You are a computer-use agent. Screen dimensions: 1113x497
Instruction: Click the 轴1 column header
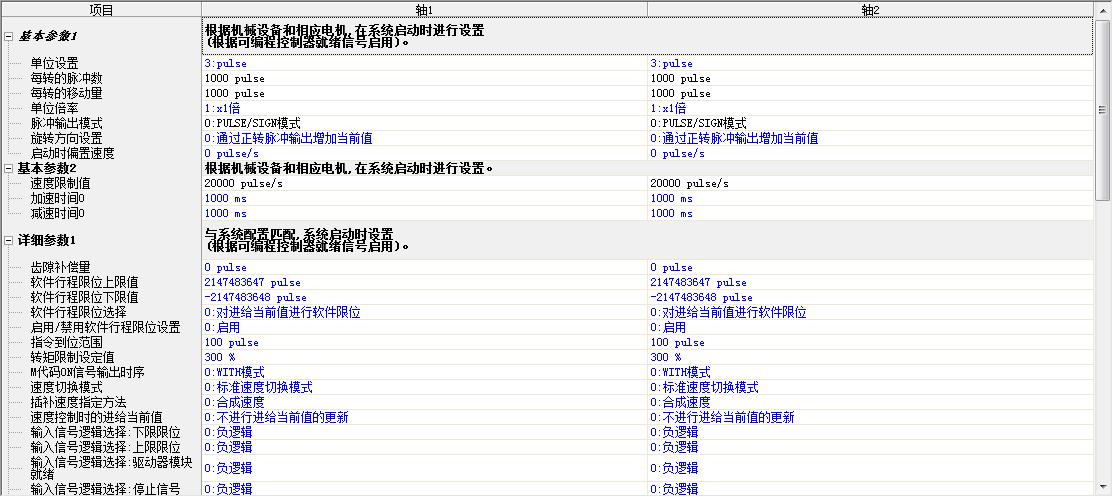(x=424, y=9)
